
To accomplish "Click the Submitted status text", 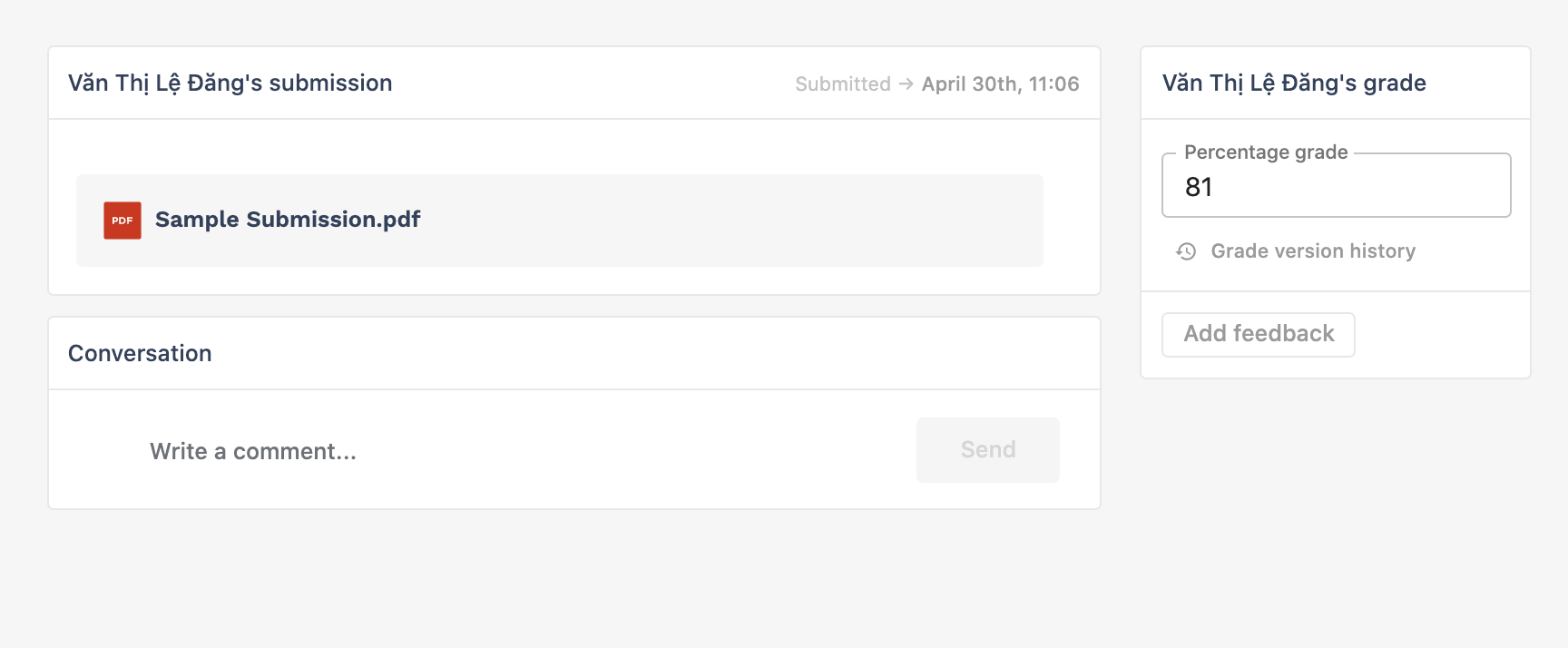I will pos(843,83).
